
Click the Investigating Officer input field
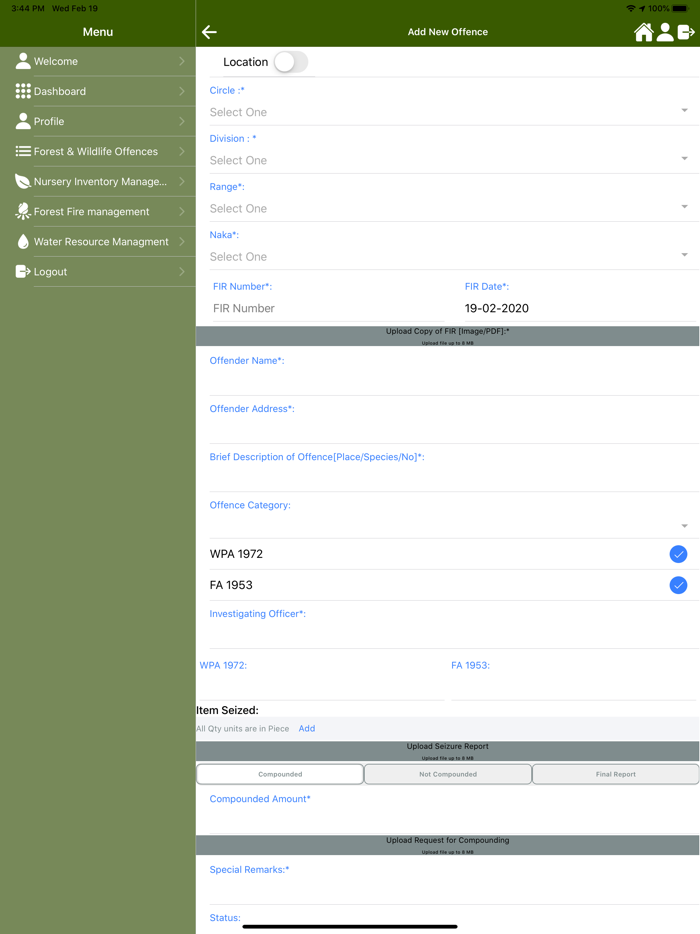pyautogui.click(x=454, y=635)
